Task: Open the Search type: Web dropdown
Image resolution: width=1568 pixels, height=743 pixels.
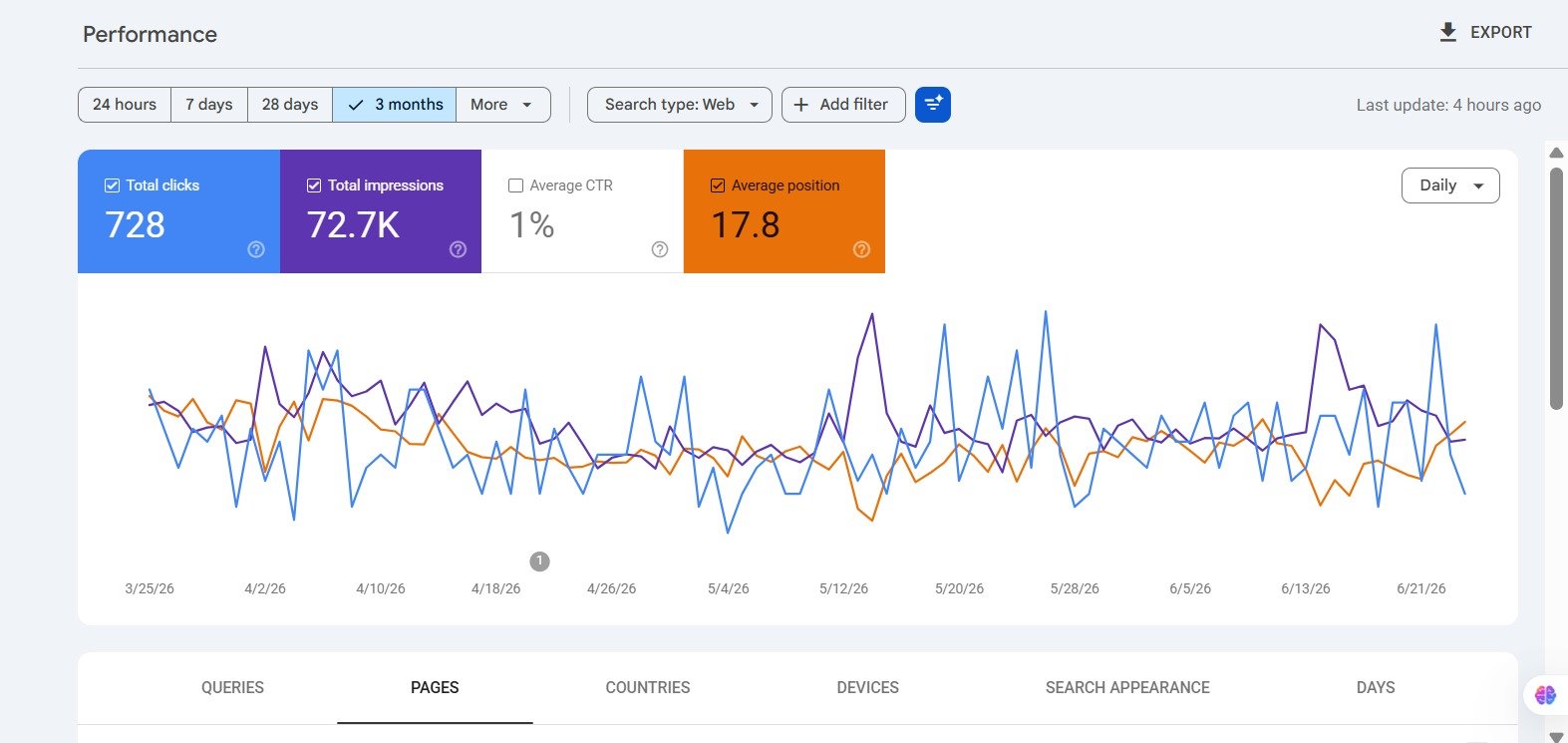Action: tap(680, 105)
